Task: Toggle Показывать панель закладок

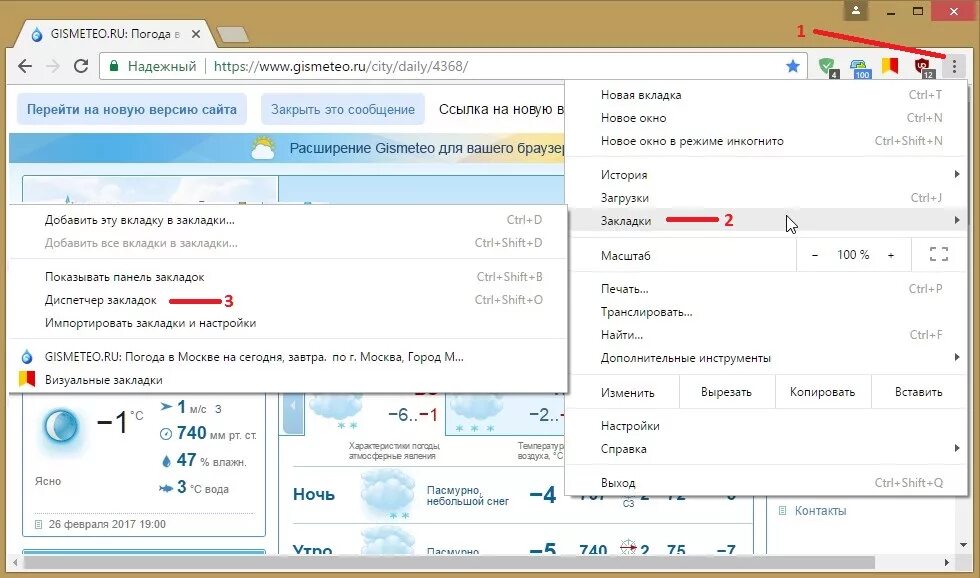Action: [x=288, y=277]
